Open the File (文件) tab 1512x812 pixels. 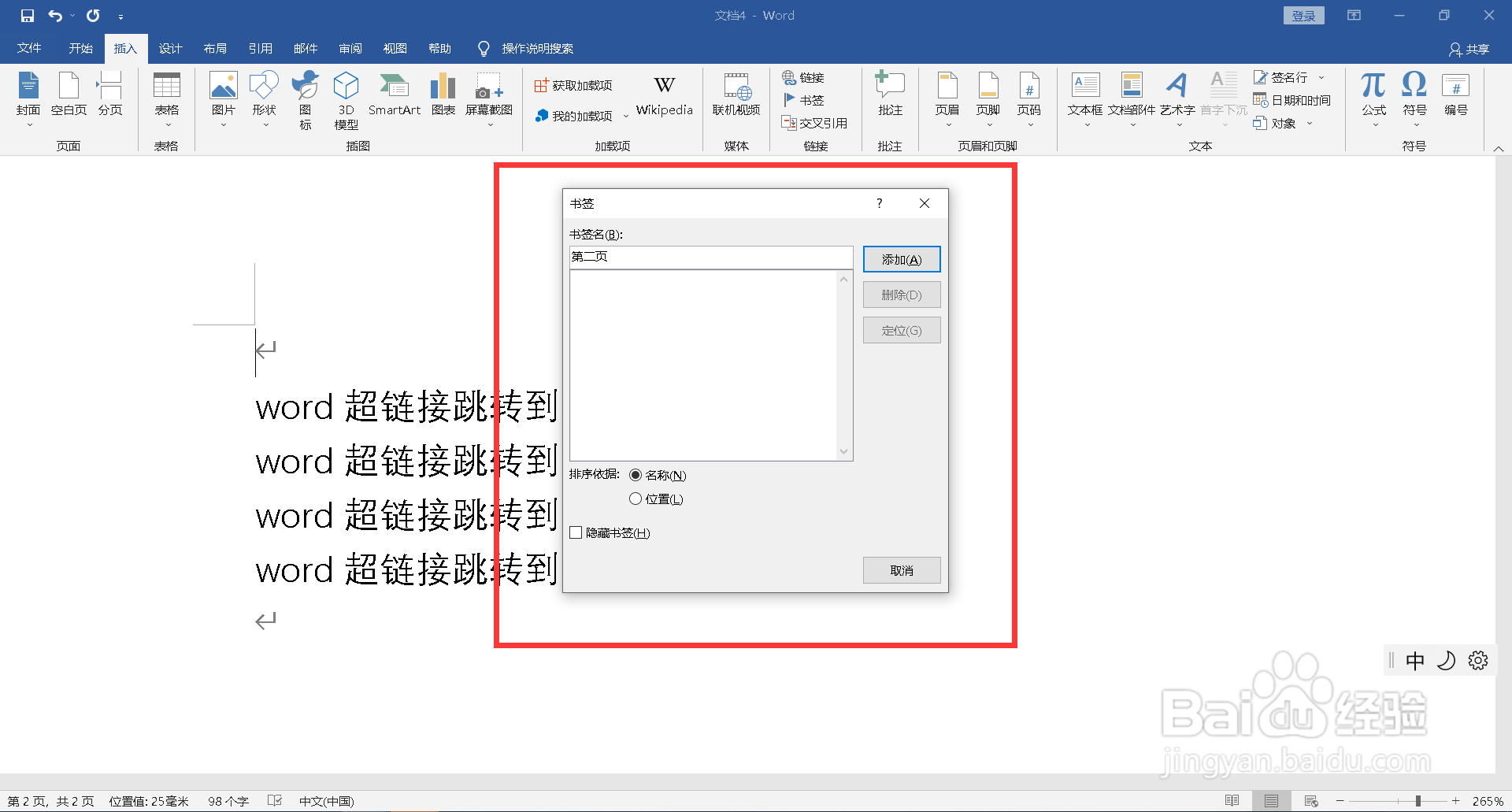coord(29,48)
